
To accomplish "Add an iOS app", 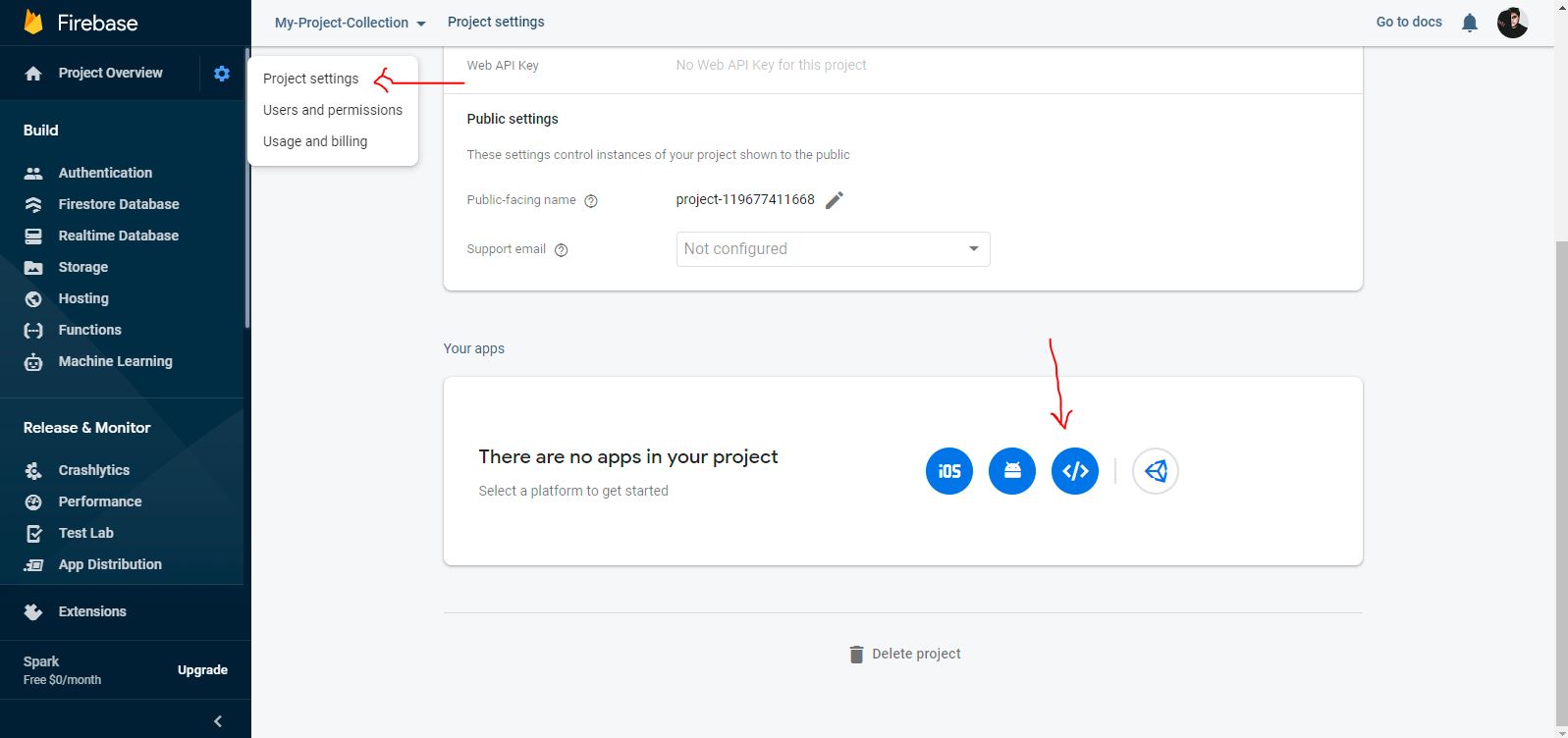I will (949, 471).
